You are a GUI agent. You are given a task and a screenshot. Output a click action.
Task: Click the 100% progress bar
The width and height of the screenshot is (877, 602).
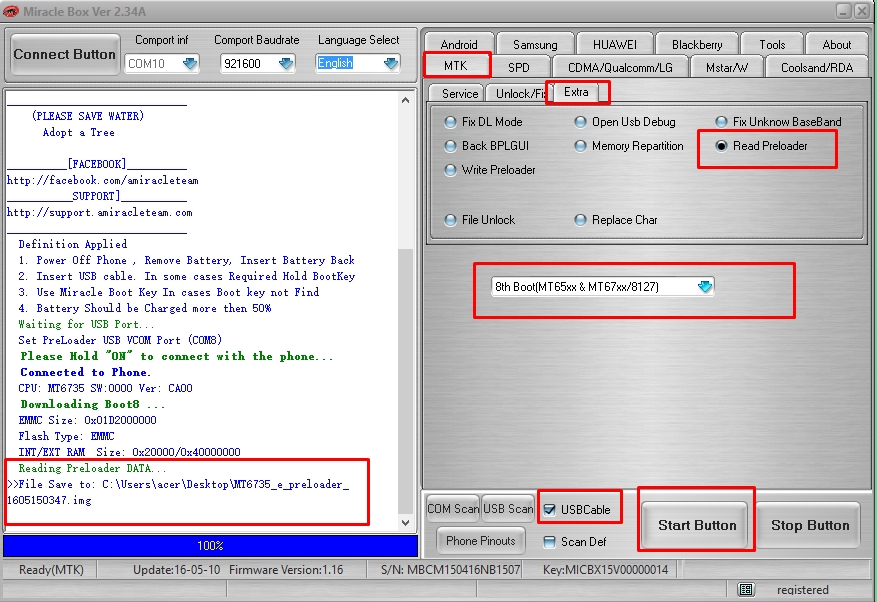(210, 545)
